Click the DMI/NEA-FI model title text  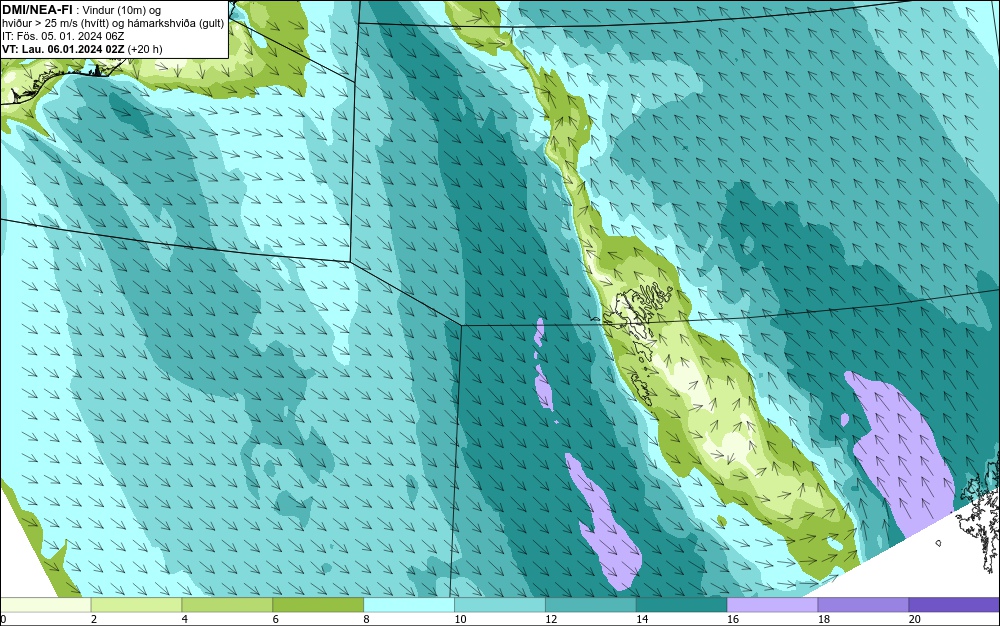(x=36, y=9)
